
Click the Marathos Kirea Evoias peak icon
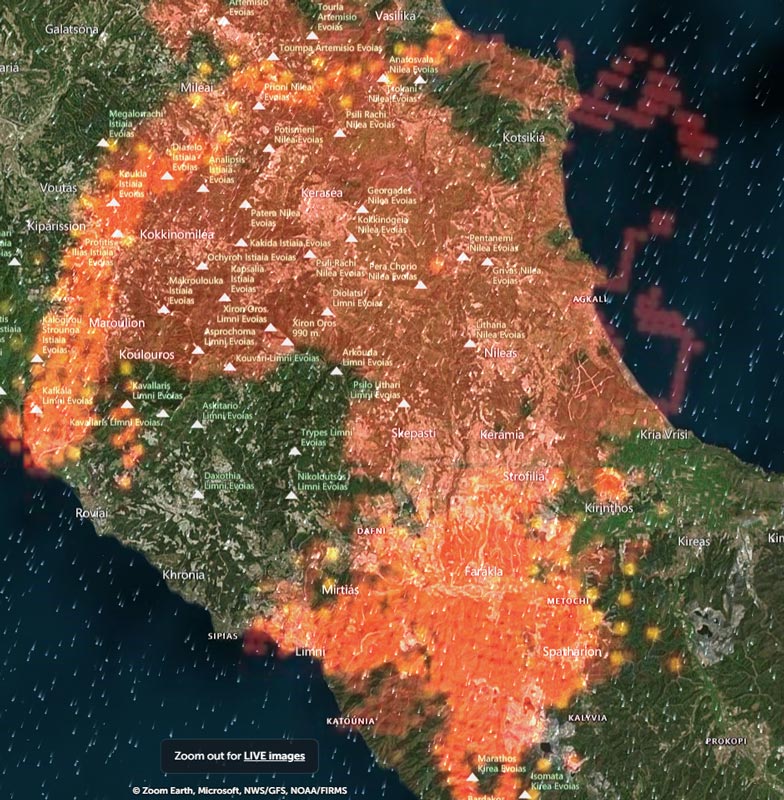pos(471,776)
